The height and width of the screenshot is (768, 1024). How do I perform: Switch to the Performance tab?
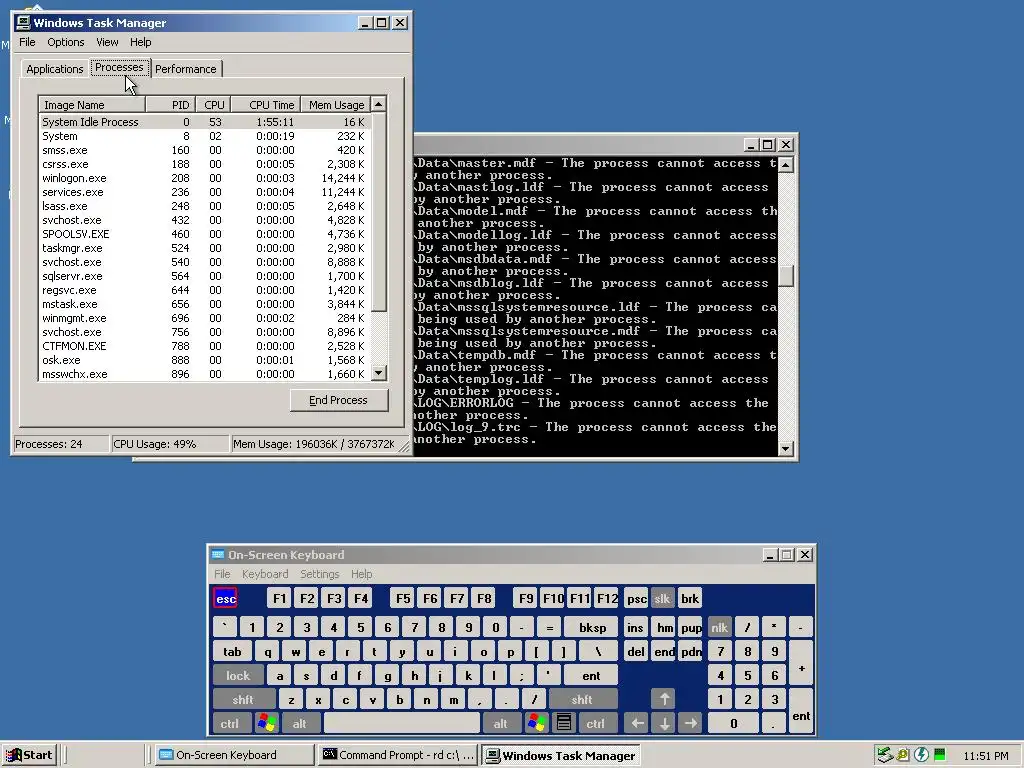pyautogui.click(x=185, y=69)
